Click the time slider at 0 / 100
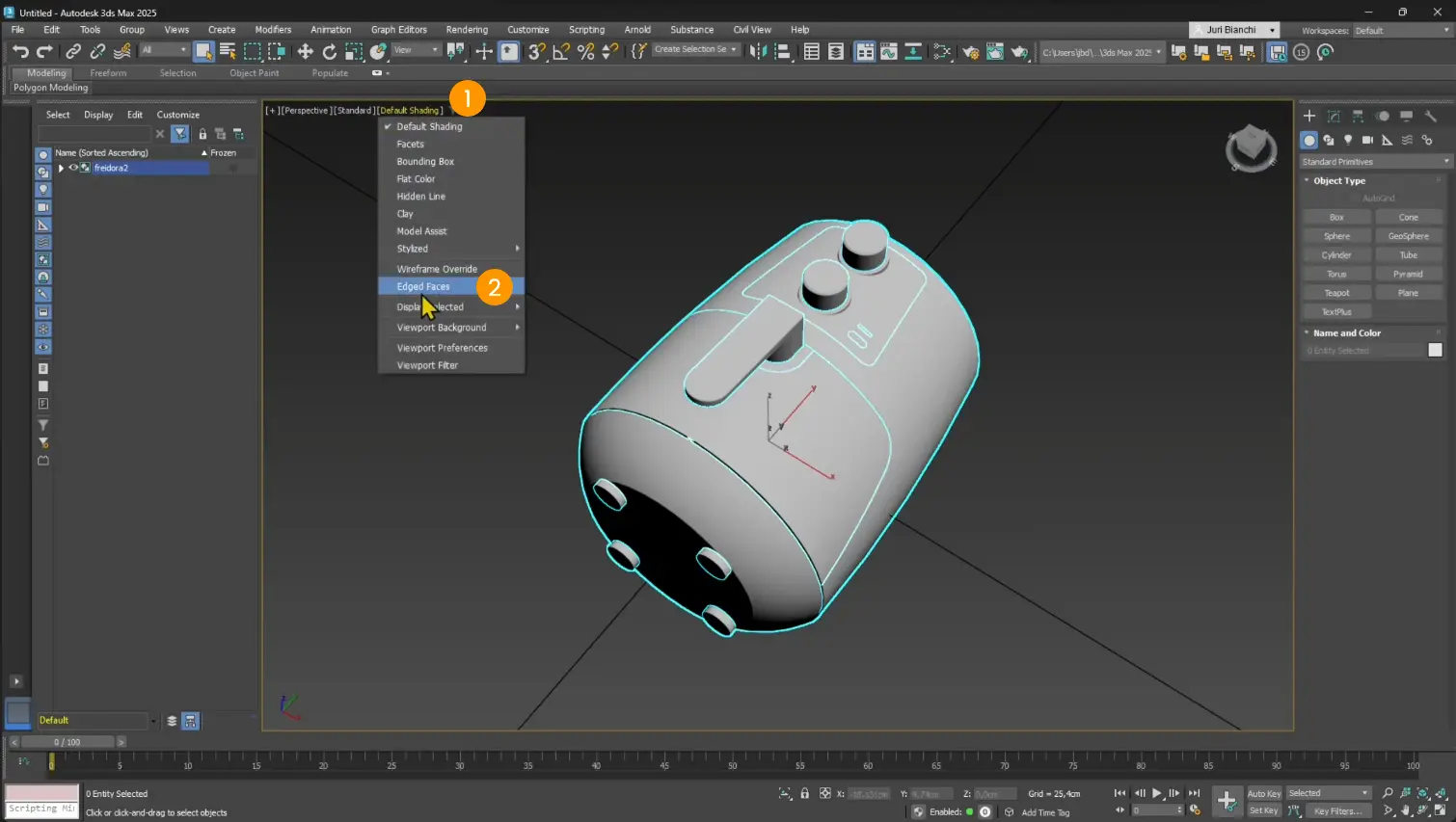Viewport: 1456px width, 822px height. pyautogui.click(x=67, y=742)
